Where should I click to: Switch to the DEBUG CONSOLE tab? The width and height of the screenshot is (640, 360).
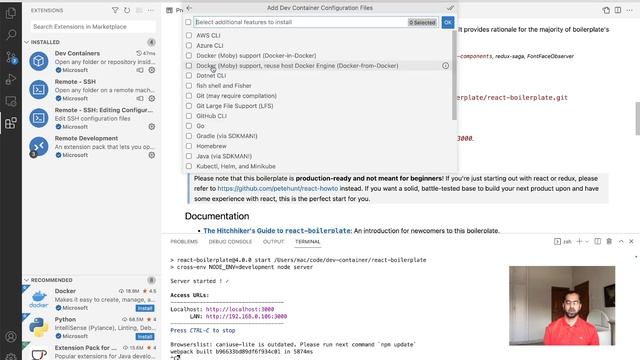[x=230, y=242]
